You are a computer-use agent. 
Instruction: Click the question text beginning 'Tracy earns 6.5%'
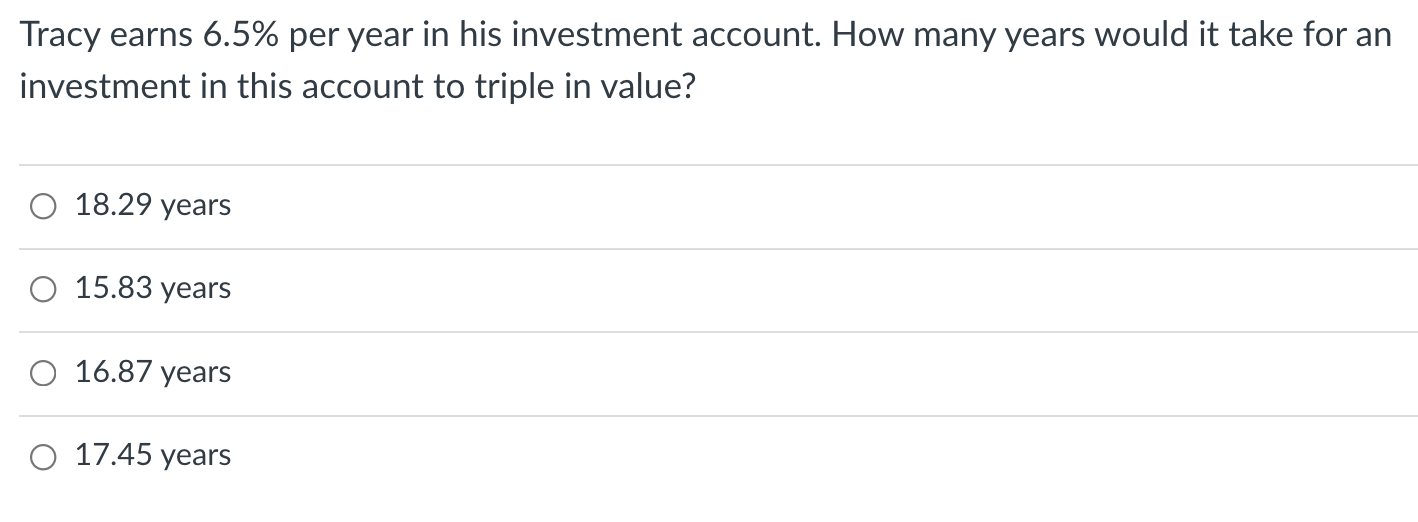pyautogui.click(x=400, y=37)
